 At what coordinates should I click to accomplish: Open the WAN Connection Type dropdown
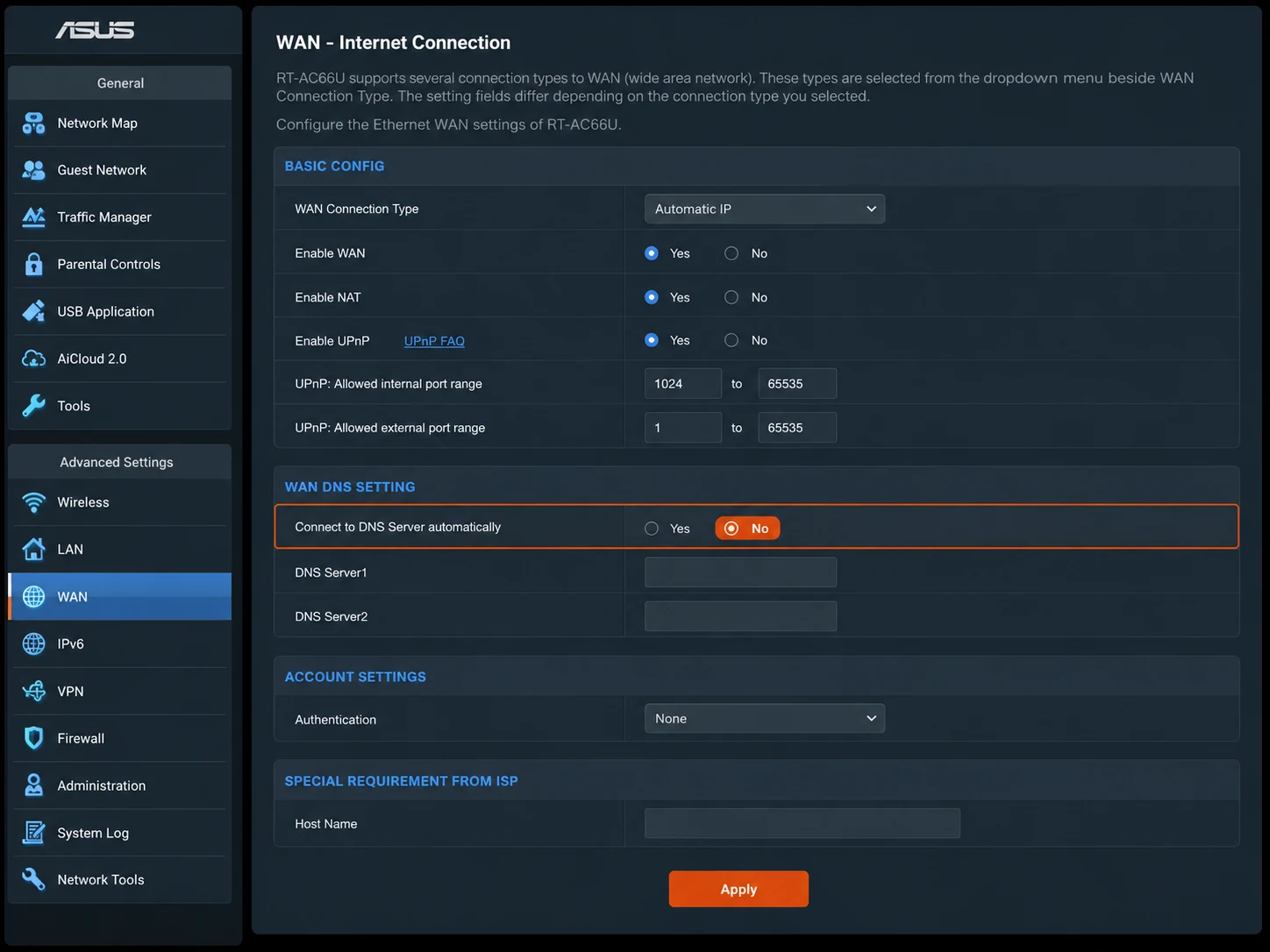(765, 209)
